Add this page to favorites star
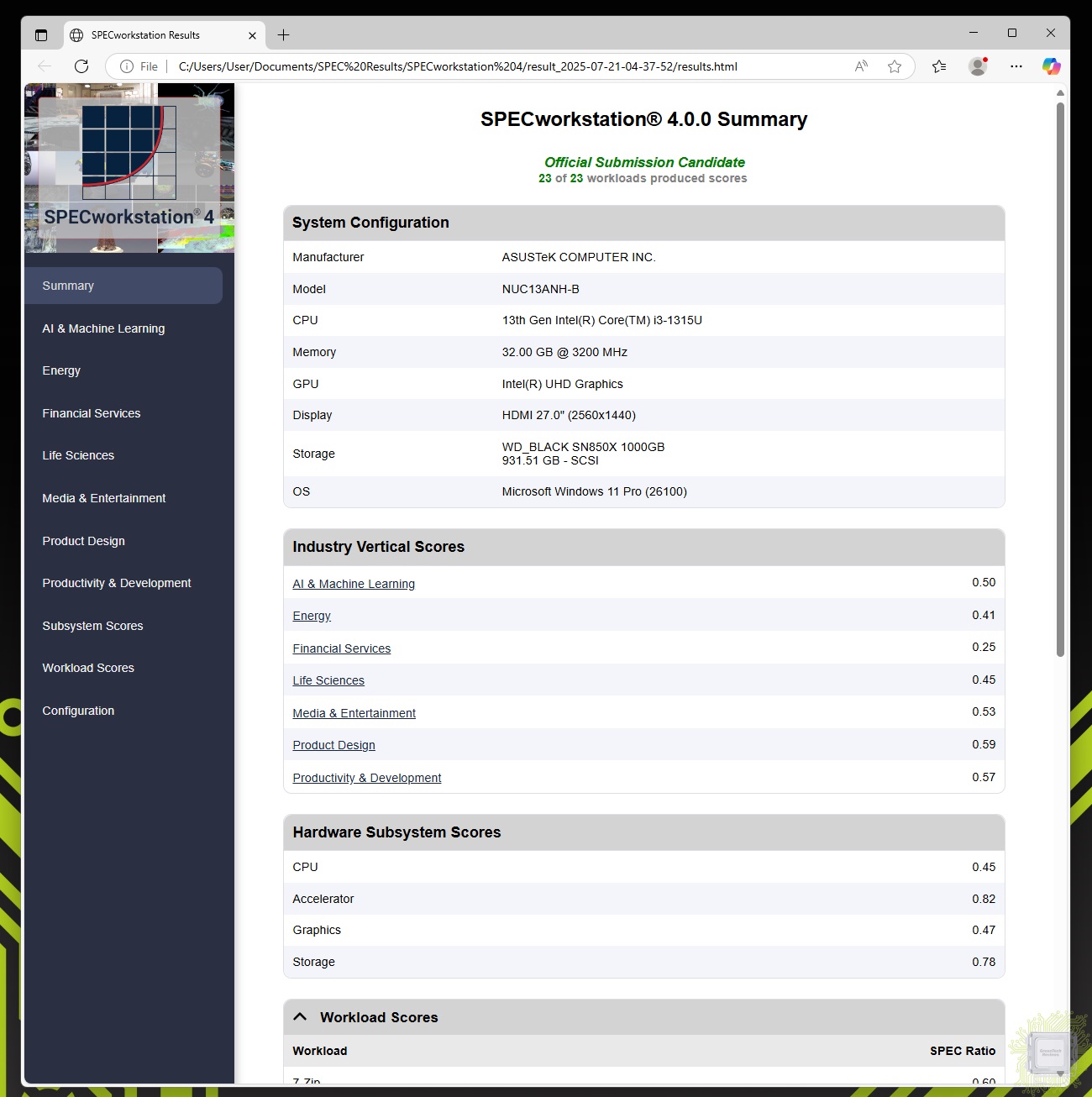The height and width of the screenshot is (1097, 1092). point(895,66)
